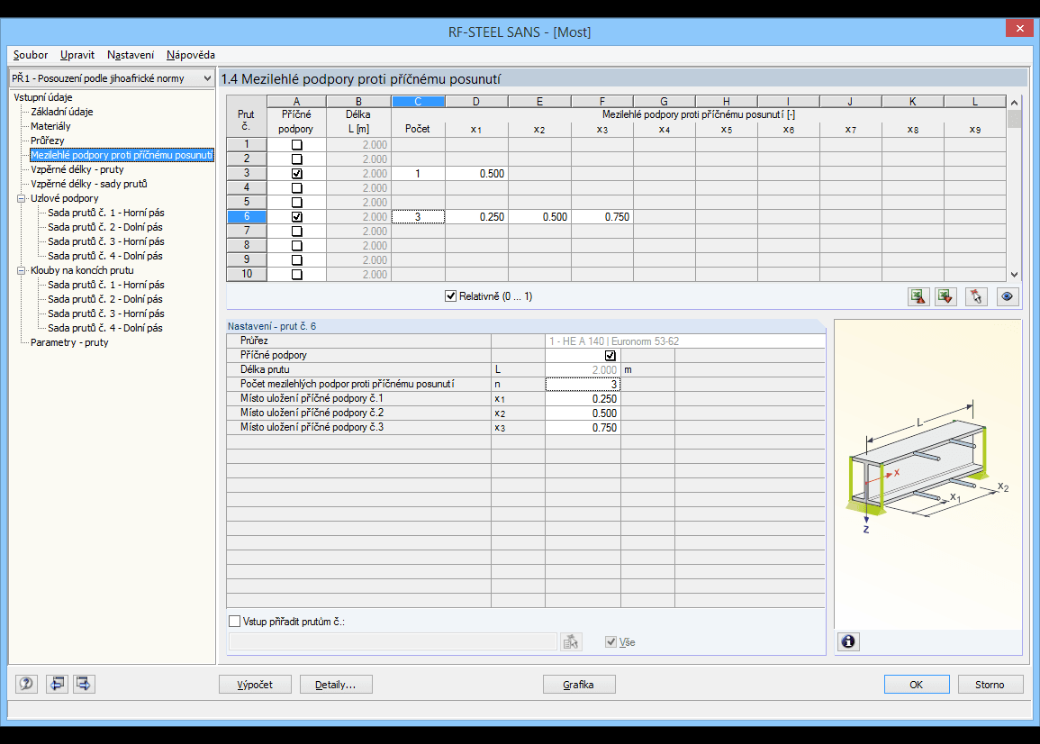Image resolution: width=1040 pixels, height=744 pixels.
Task: Click the help question mark icon
Action: tap(26, 684)
